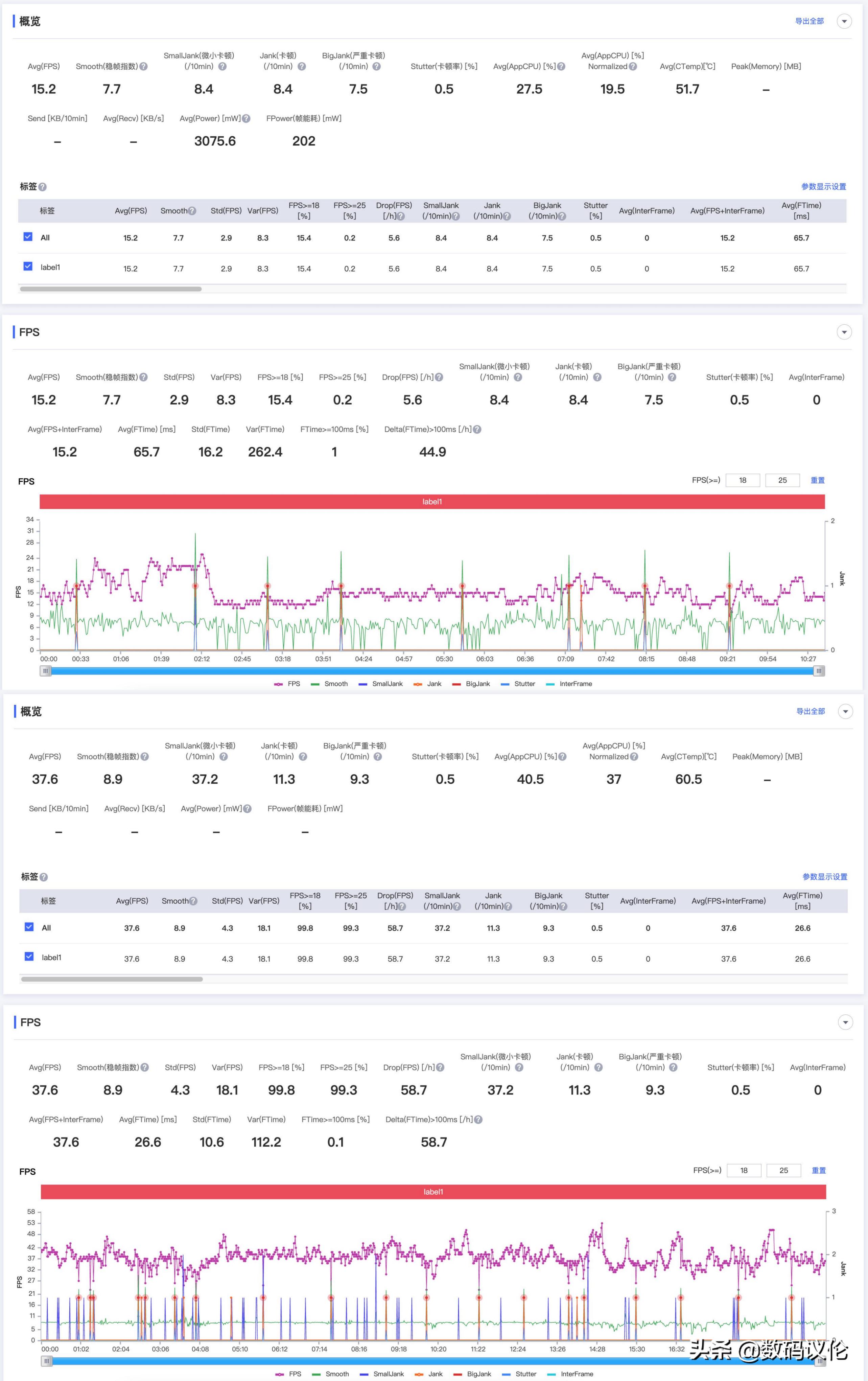Open 参数显示设置 in first label section
The image size is (868, 1381).
[823, 187]
